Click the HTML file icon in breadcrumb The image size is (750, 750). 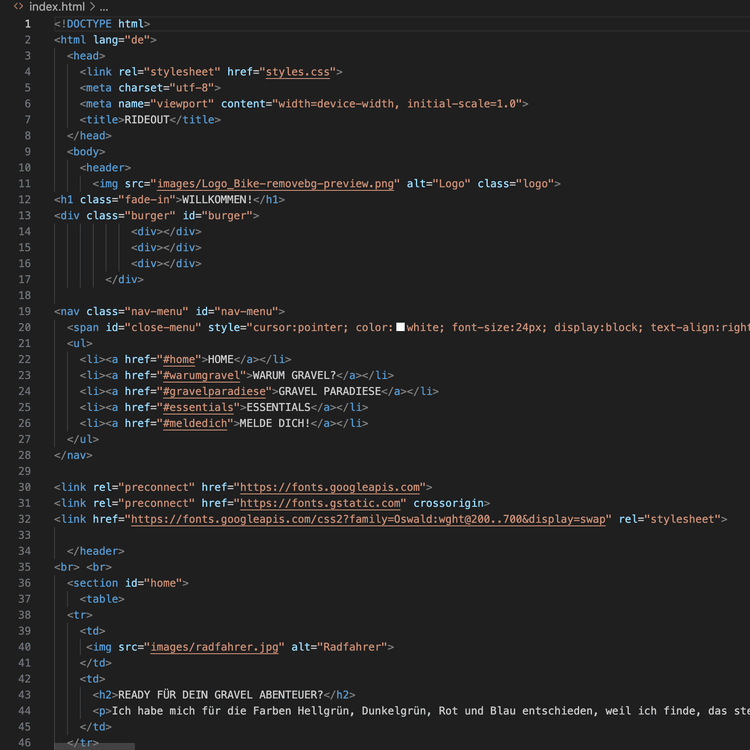18,7
